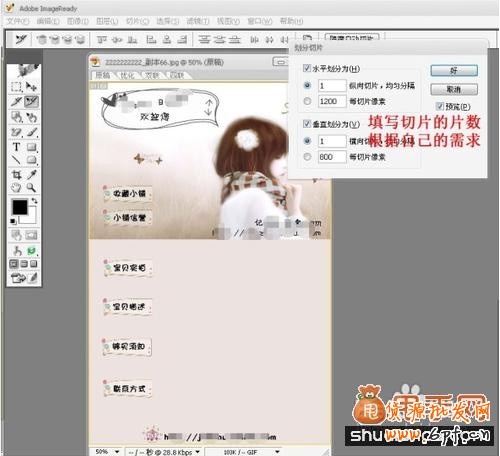Select the Tab Rectangle tool
The height and width of the screenshot is (456, 500).
point(32,160)
